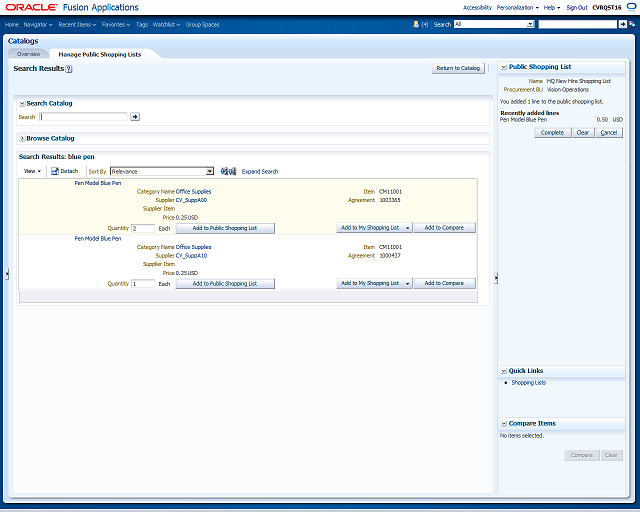
Task: Open Add to My Shopping List arrow for agreement 1000437
Action: click(407, 283)
